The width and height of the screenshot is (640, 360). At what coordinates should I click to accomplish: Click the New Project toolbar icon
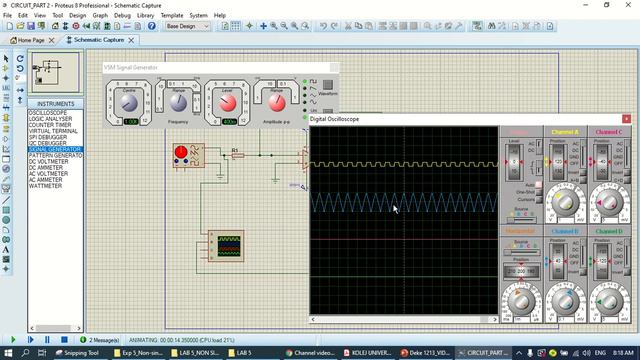click(x=10, y=26)
